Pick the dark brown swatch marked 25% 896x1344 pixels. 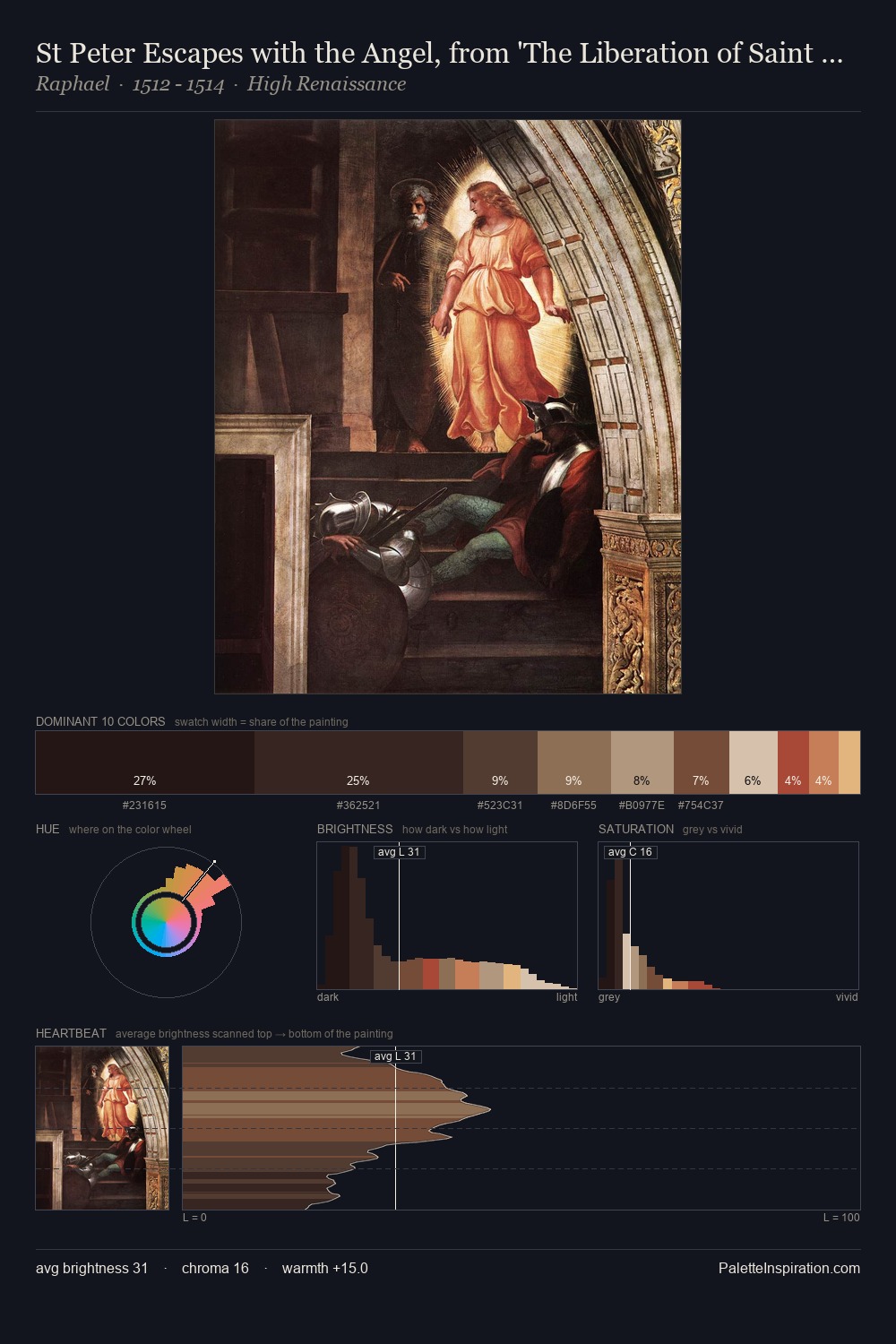[x=358, y=762]
